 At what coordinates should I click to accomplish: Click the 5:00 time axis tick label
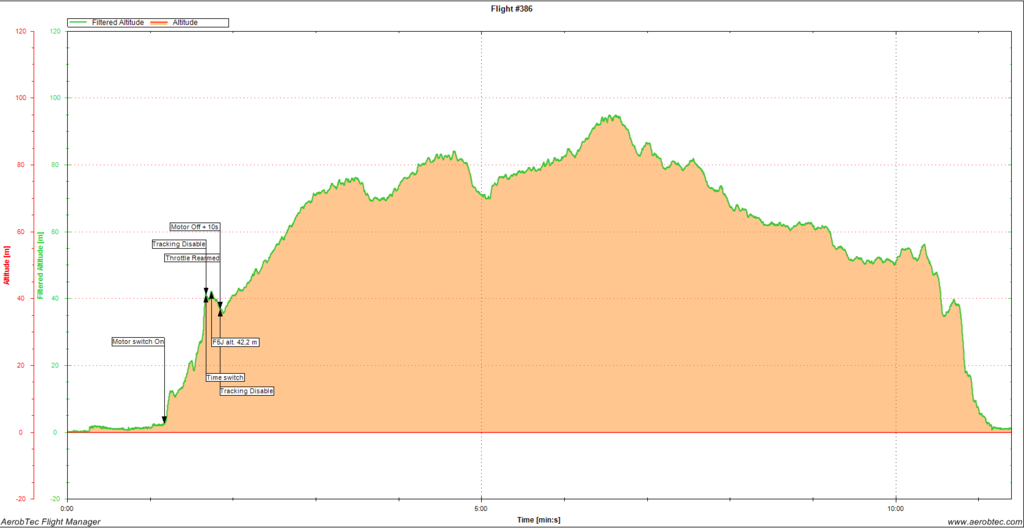point(481,507)
